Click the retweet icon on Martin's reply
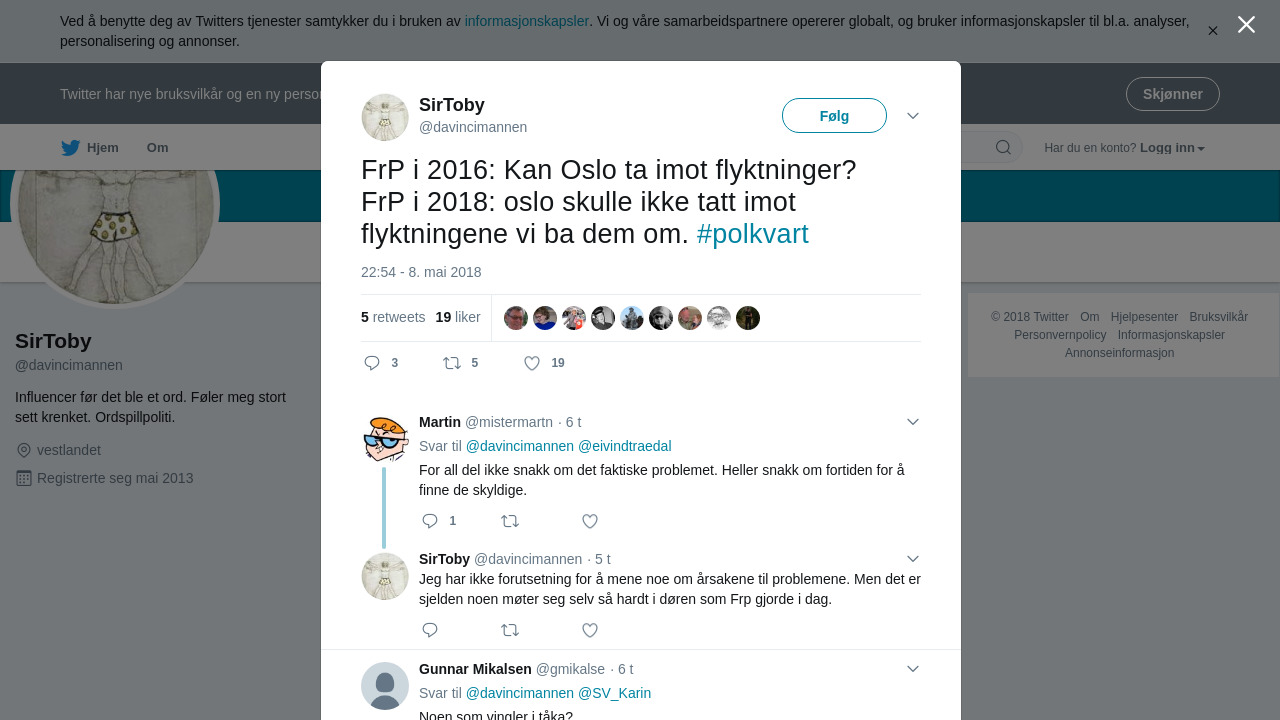1280x720 pixels. click(510, 521)
